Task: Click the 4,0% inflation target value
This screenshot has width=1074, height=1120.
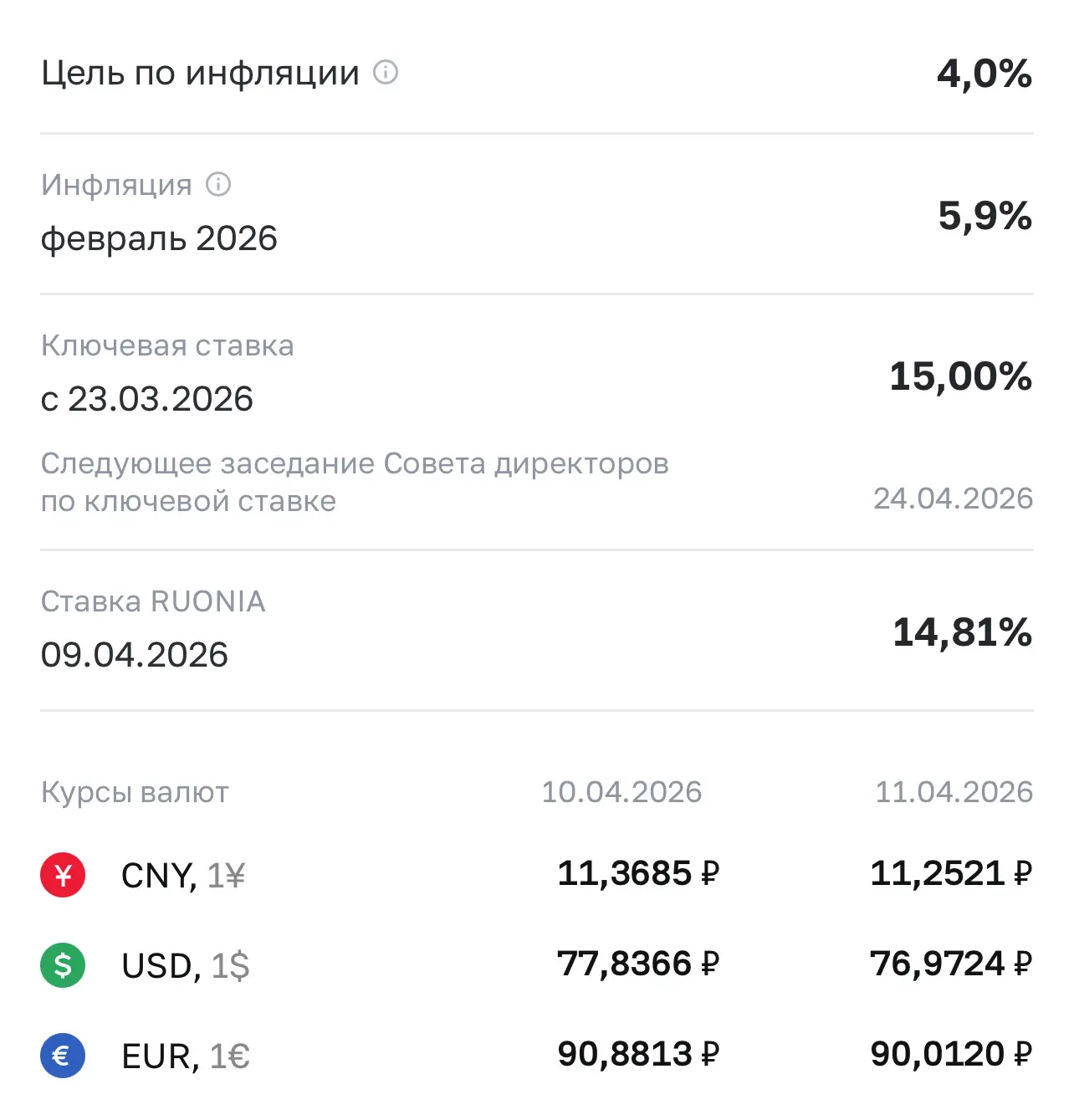Action: [984, 74]
